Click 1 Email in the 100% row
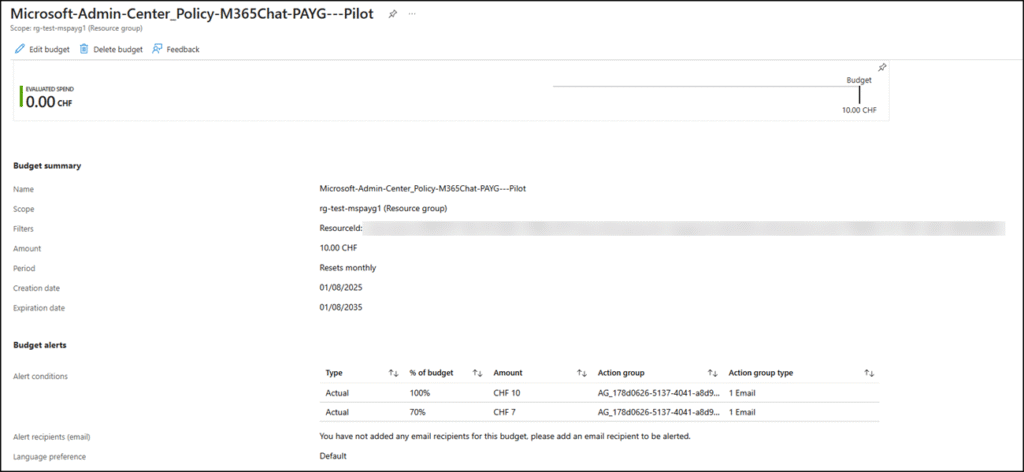Image resolution: width=1024 pixels, height=472 pixels. point(742,393)
